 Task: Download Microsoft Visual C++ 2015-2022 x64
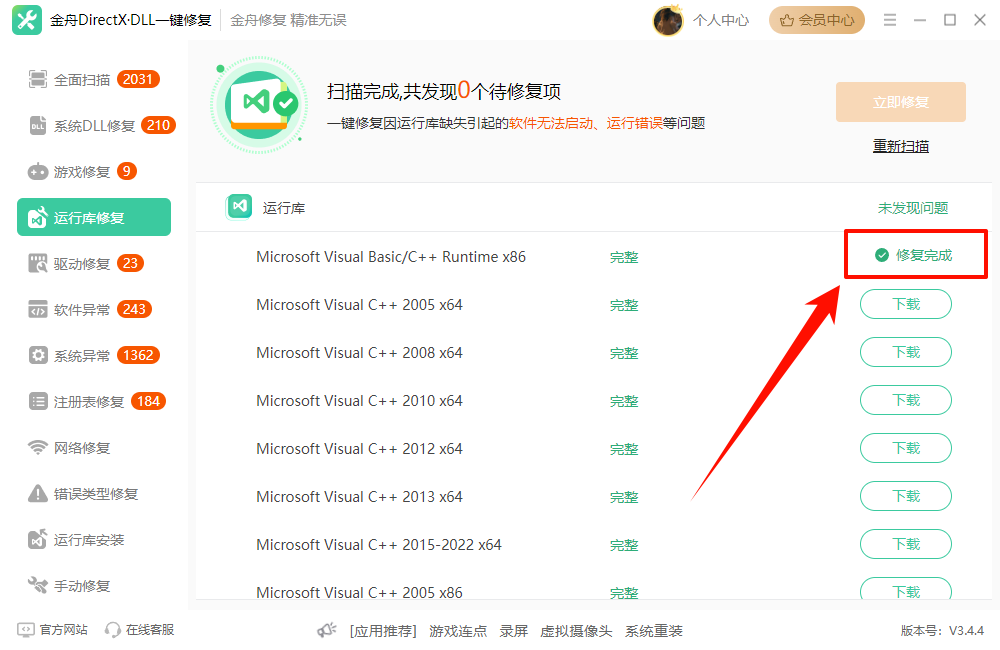pos(906,544)
